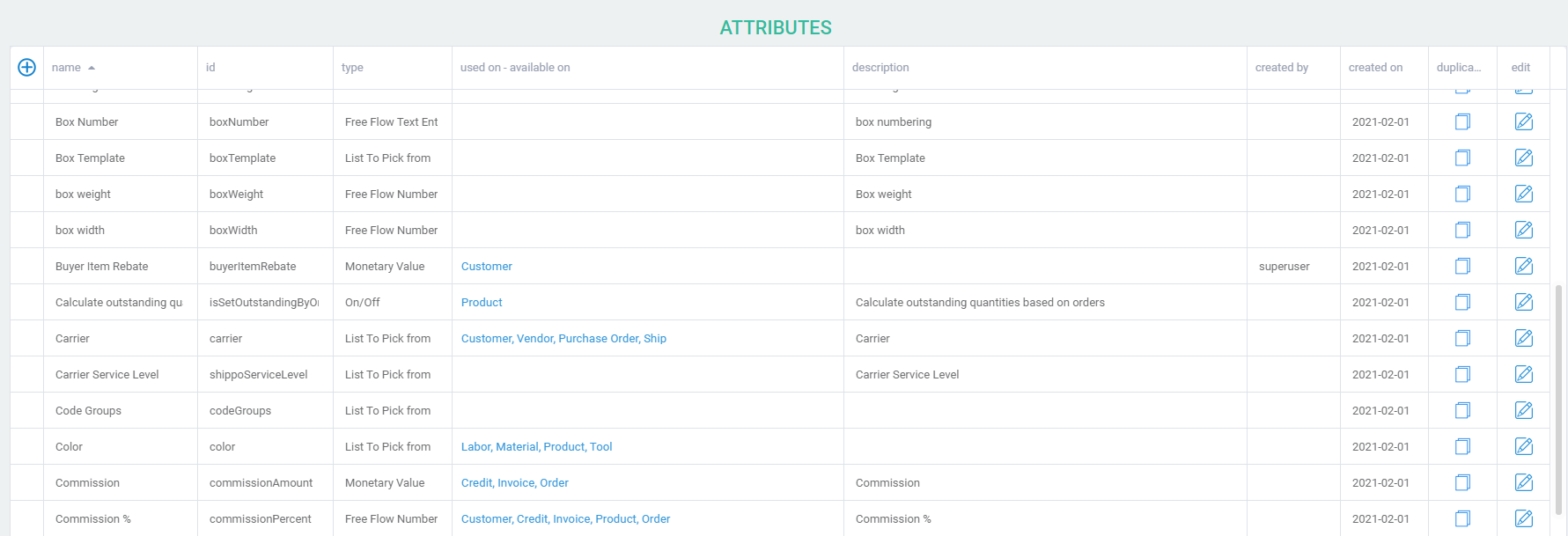Viewport: 1568px width, 536px height.
Task: Edit the Code Groups attribute
Action: [x=1524, y=410]
